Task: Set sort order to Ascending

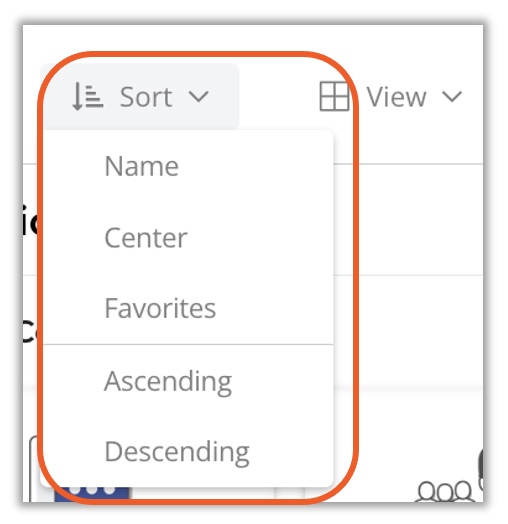Action: (x=168, y=381)
